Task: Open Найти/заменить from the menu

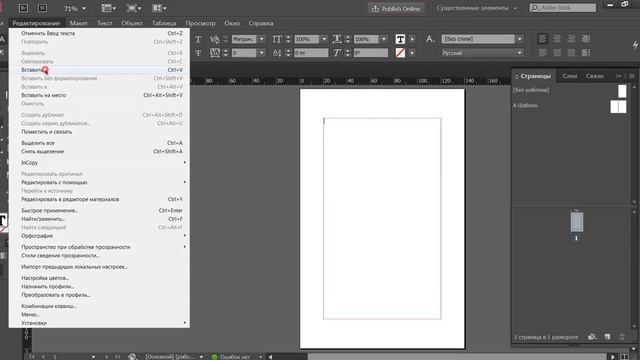Action: 99,219
